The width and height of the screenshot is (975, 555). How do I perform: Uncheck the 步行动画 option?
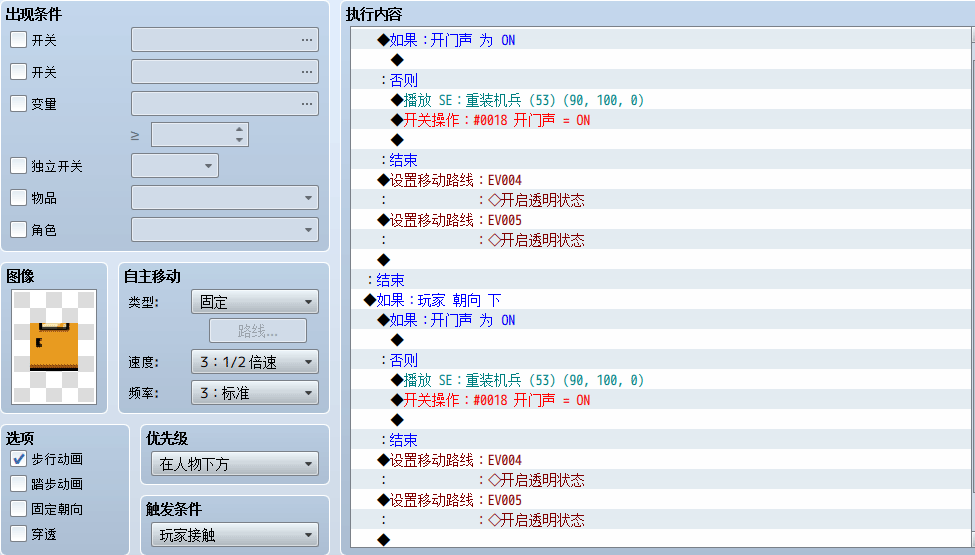click(x=19, y=459)
